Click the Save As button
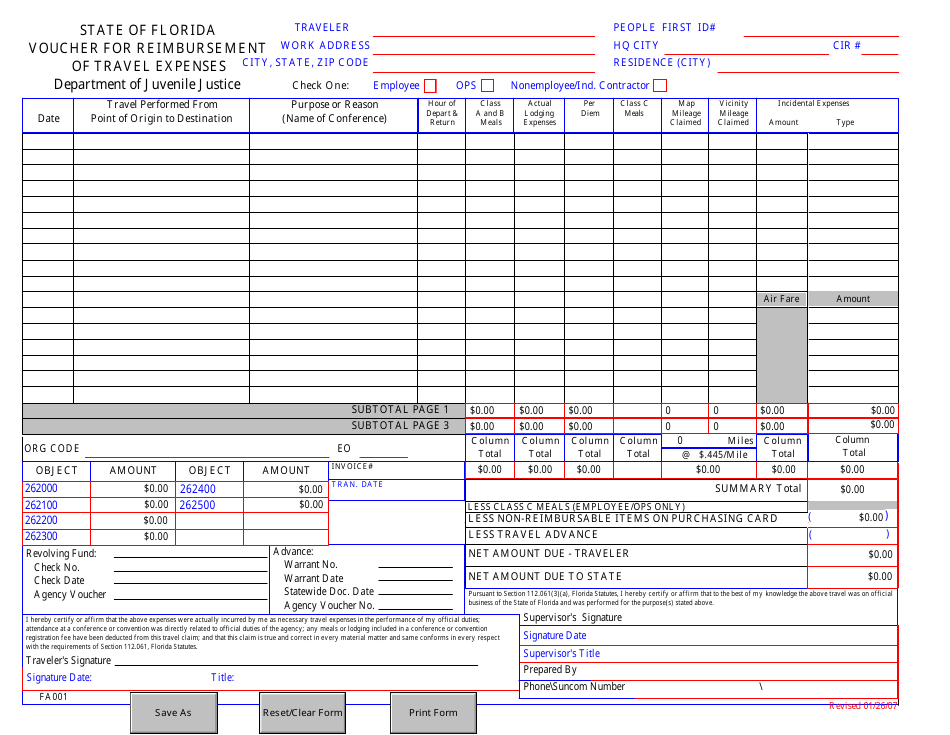 tap(173, 712)
